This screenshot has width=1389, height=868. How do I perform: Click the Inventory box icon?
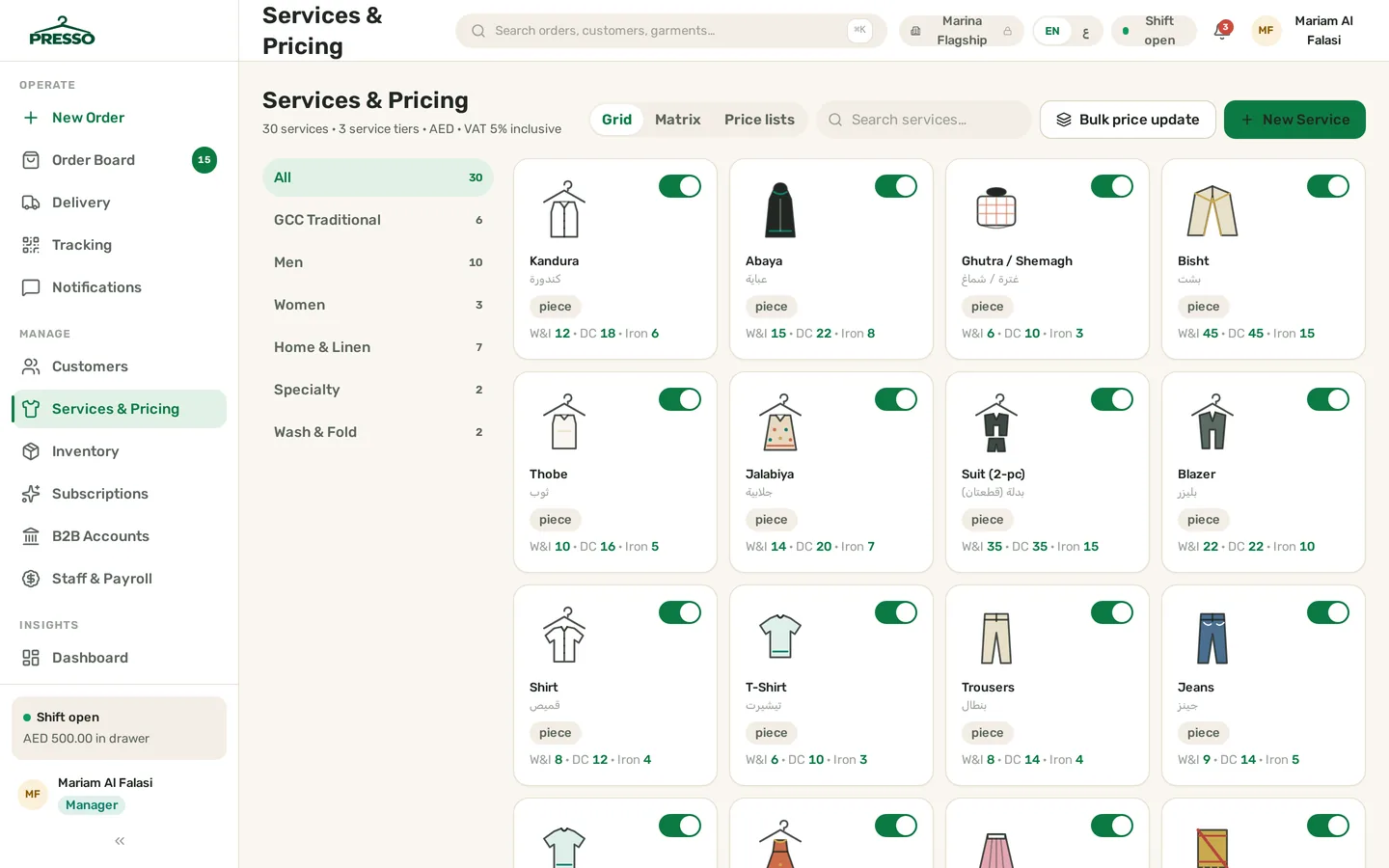click(31, 451)
